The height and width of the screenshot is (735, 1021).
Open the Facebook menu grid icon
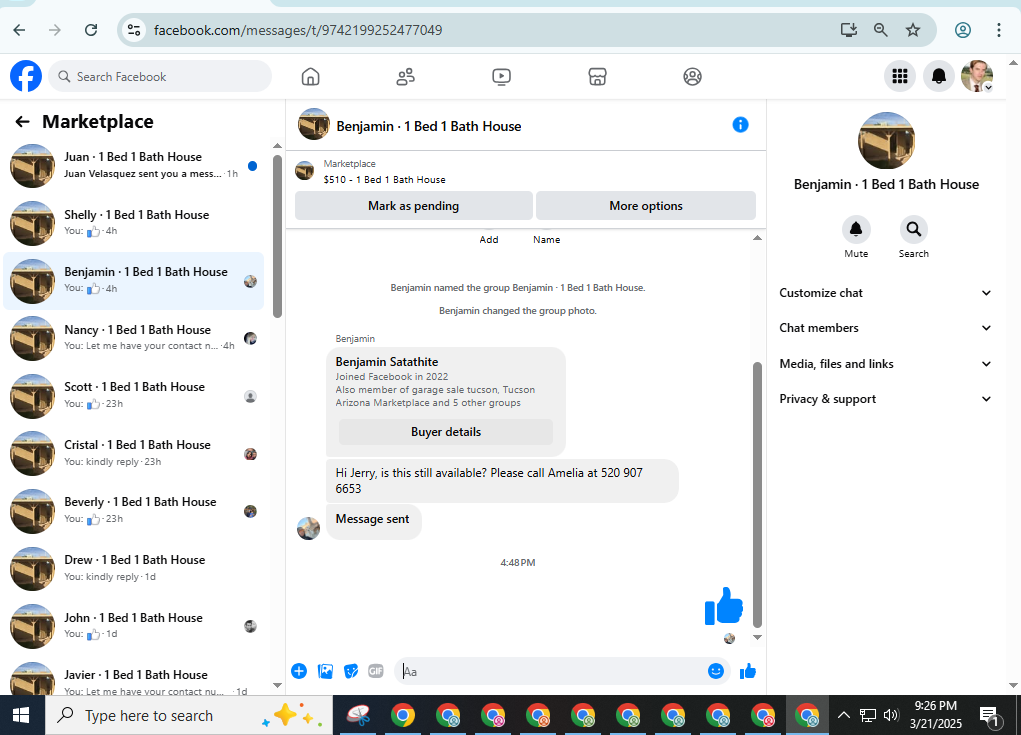tap(900, 77)
